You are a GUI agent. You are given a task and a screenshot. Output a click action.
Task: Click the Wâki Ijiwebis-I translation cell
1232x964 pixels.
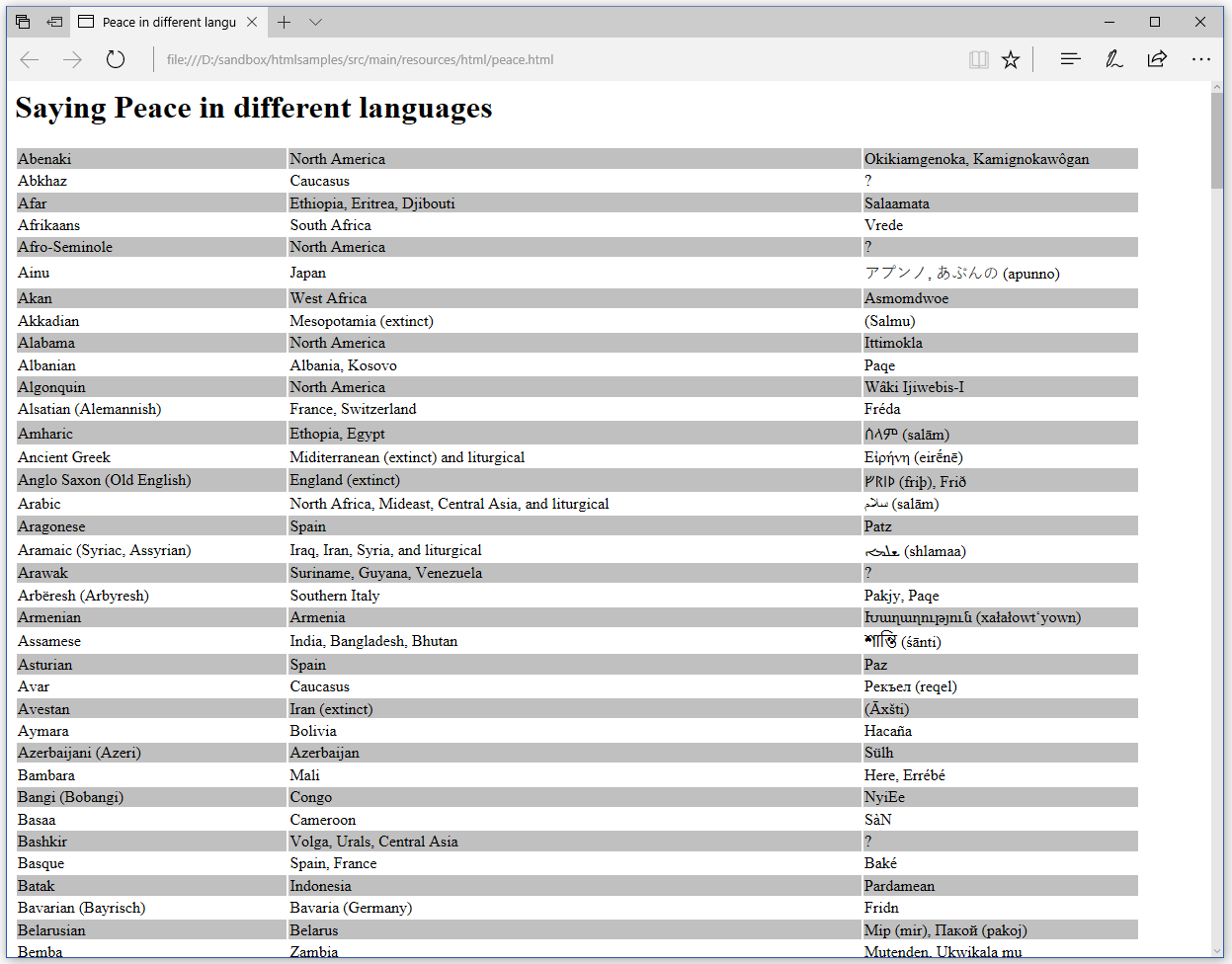[x=1001, y=387]
